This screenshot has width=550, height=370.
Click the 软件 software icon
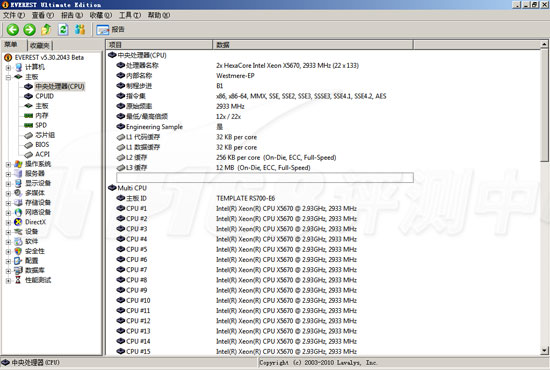tap(18, 242)
